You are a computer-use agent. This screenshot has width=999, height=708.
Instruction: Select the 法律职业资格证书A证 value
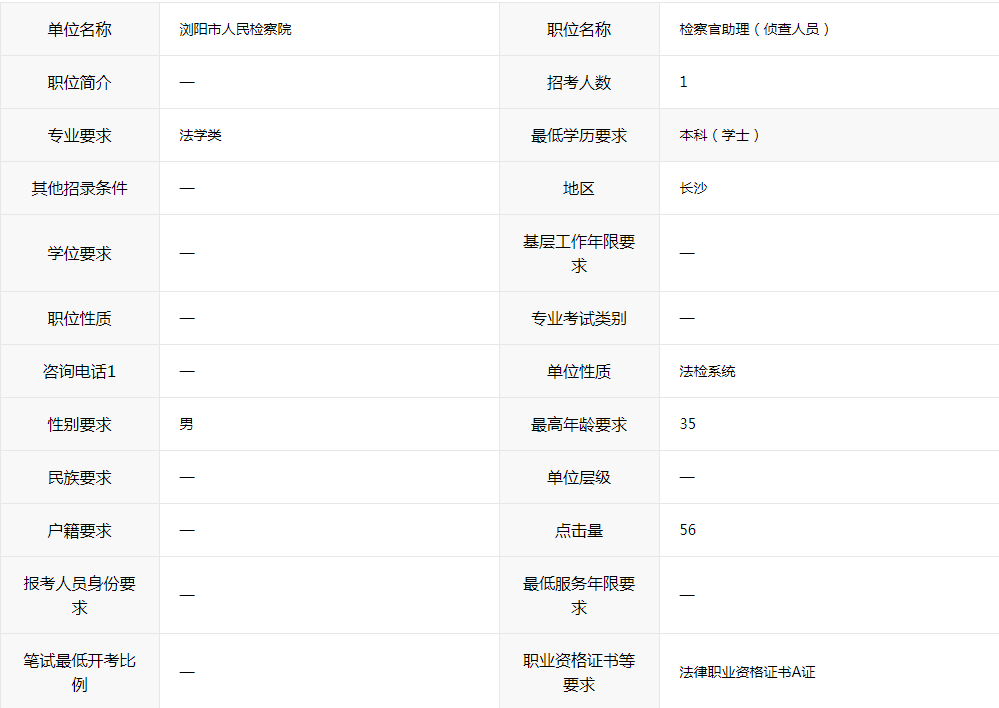click(x=747, y=672)
